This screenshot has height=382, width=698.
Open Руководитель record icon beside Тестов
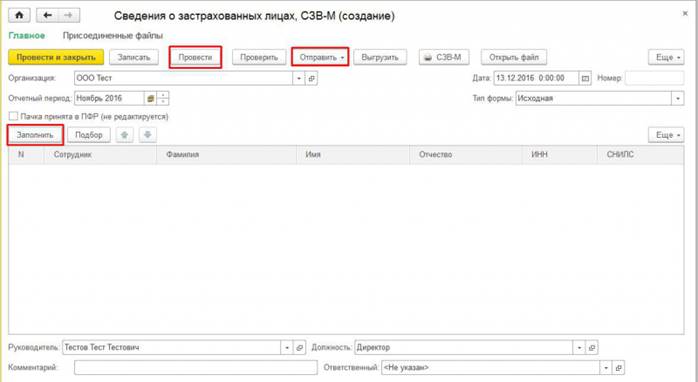coord(300,348)
